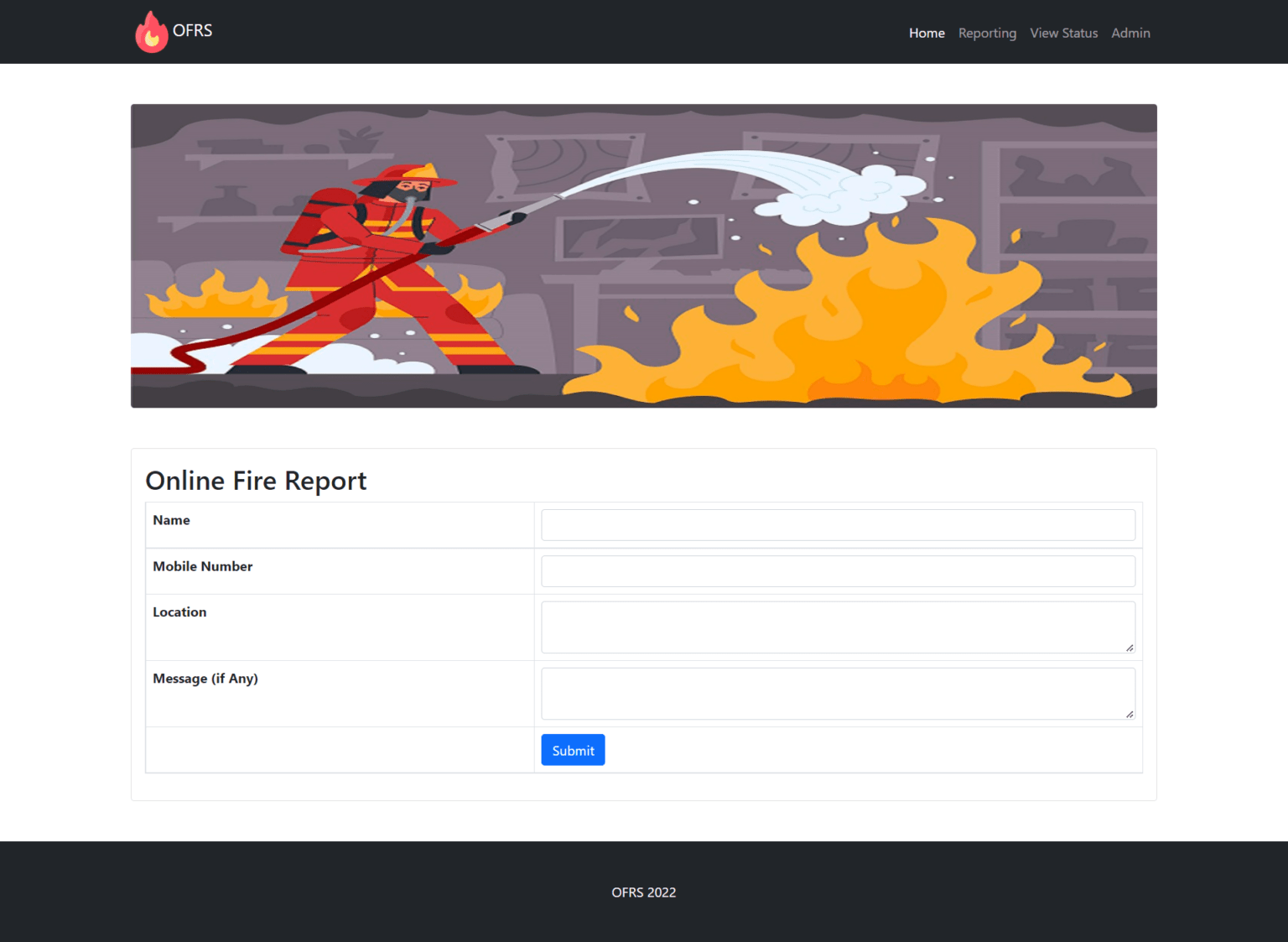
Task: Click the Online Fire Report heading
Action: (256, 481)
